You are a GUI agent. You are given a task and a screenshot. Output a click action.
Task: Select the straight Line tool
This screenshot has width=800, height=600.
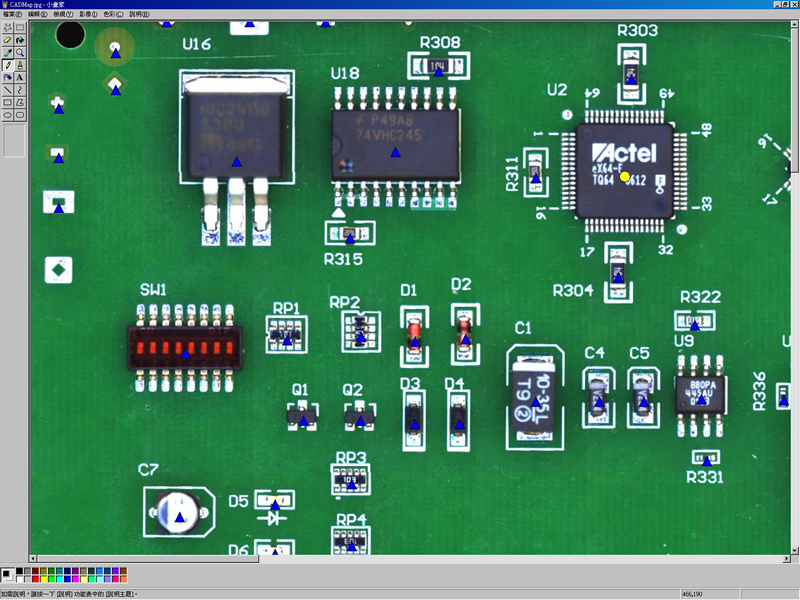(8, 90)
